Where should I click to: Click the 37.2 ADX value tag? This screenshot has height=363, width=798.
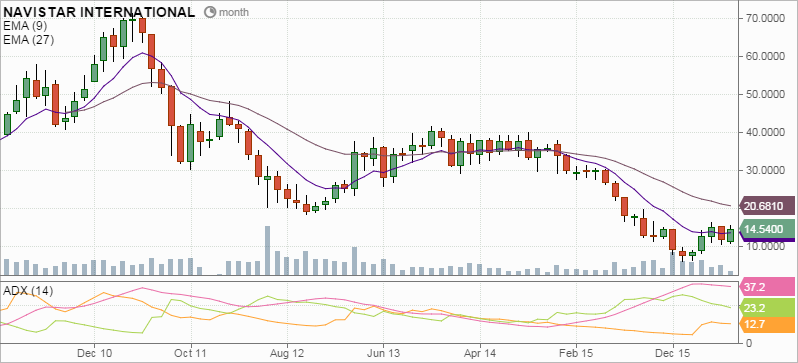[x=768, y=286]
